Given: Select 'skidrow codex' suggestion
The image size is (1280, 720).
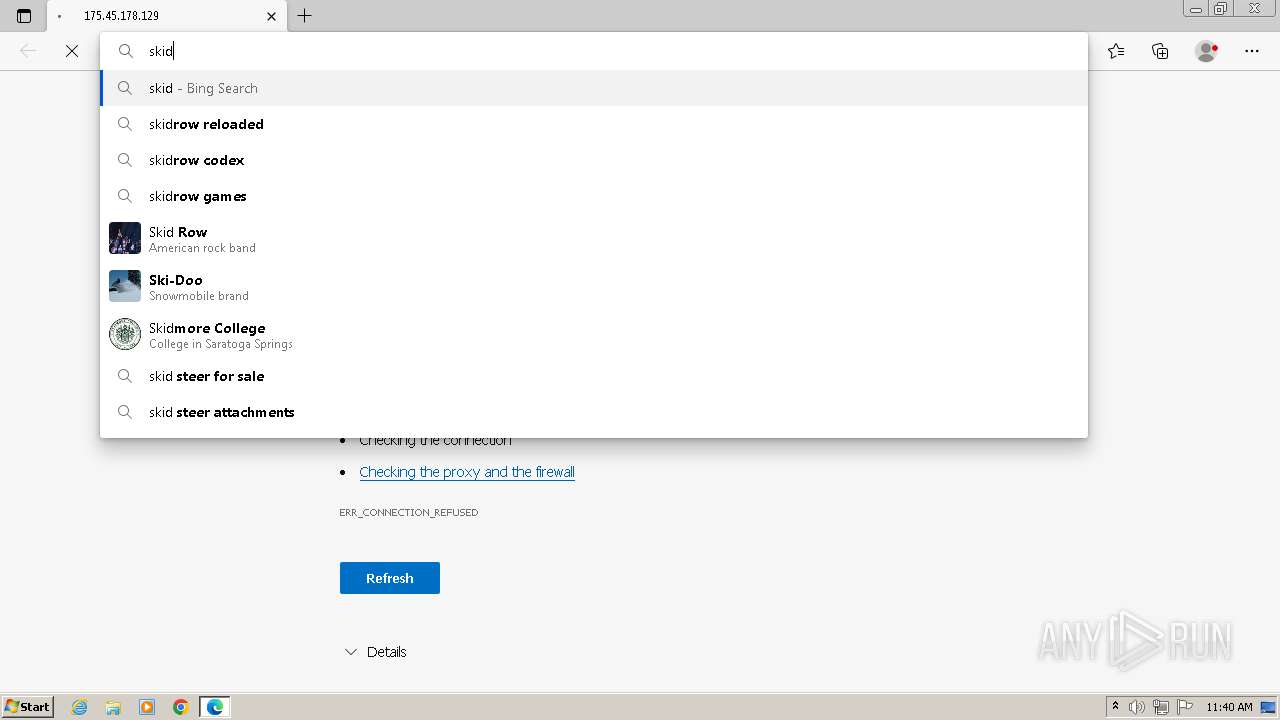Looking at the screenshot, I should pos(594,160).
